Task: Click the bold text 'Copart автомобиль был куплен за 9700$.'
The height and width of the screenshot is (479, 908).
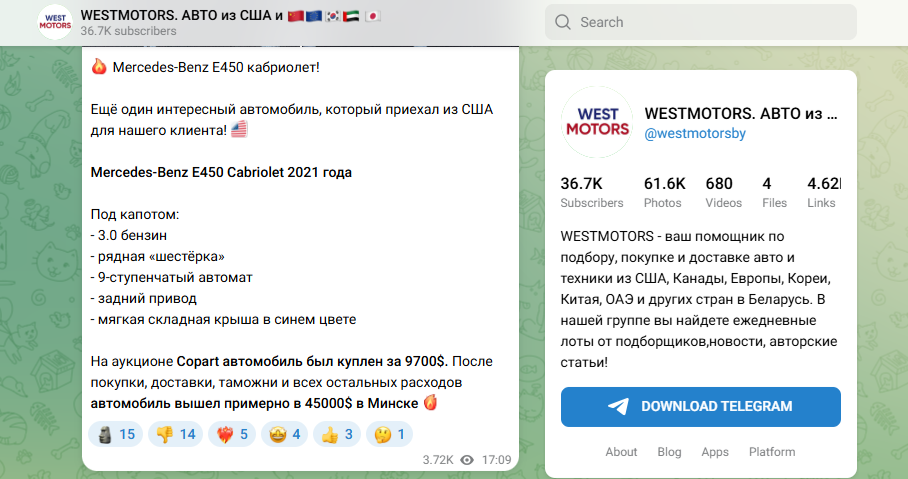Action: pos(312,361)
